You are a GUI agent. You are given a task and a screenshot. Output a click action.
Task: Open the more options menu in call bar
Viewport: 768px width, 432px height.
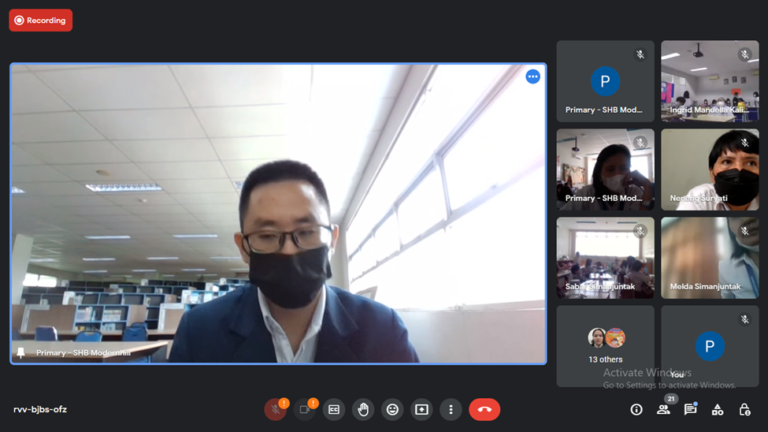[451, 409]
